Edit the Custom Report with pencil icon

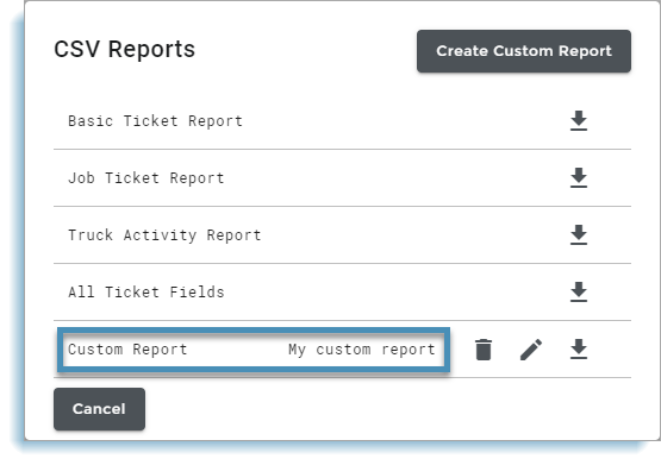(x=531, y=349)
